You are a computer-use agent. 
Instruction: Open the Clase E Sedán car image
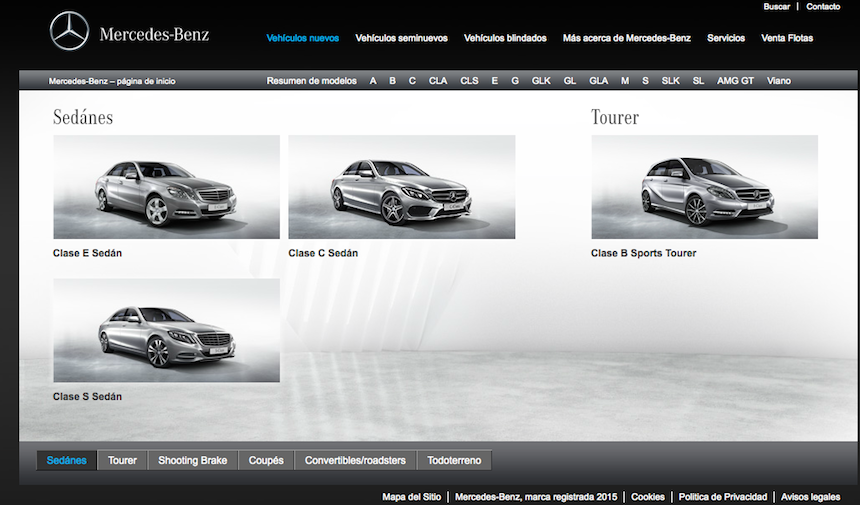(166, 187)
